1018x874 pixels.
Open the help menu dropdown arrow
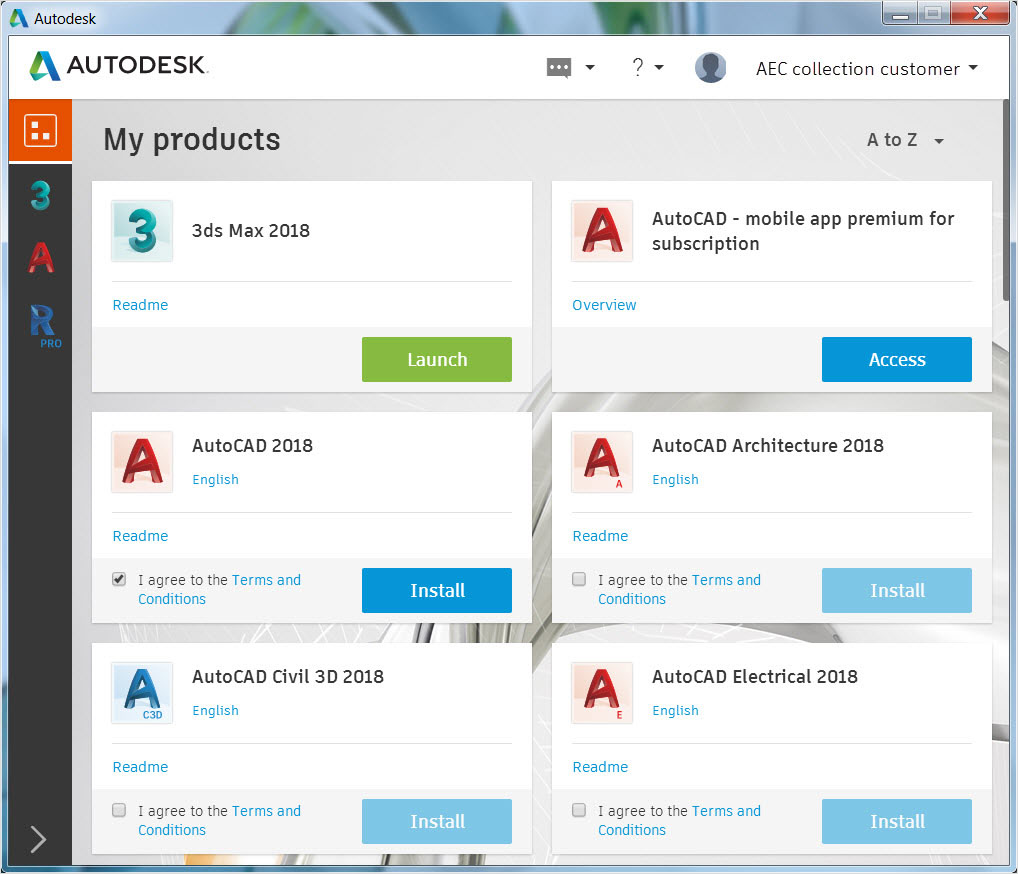point(659,67)
